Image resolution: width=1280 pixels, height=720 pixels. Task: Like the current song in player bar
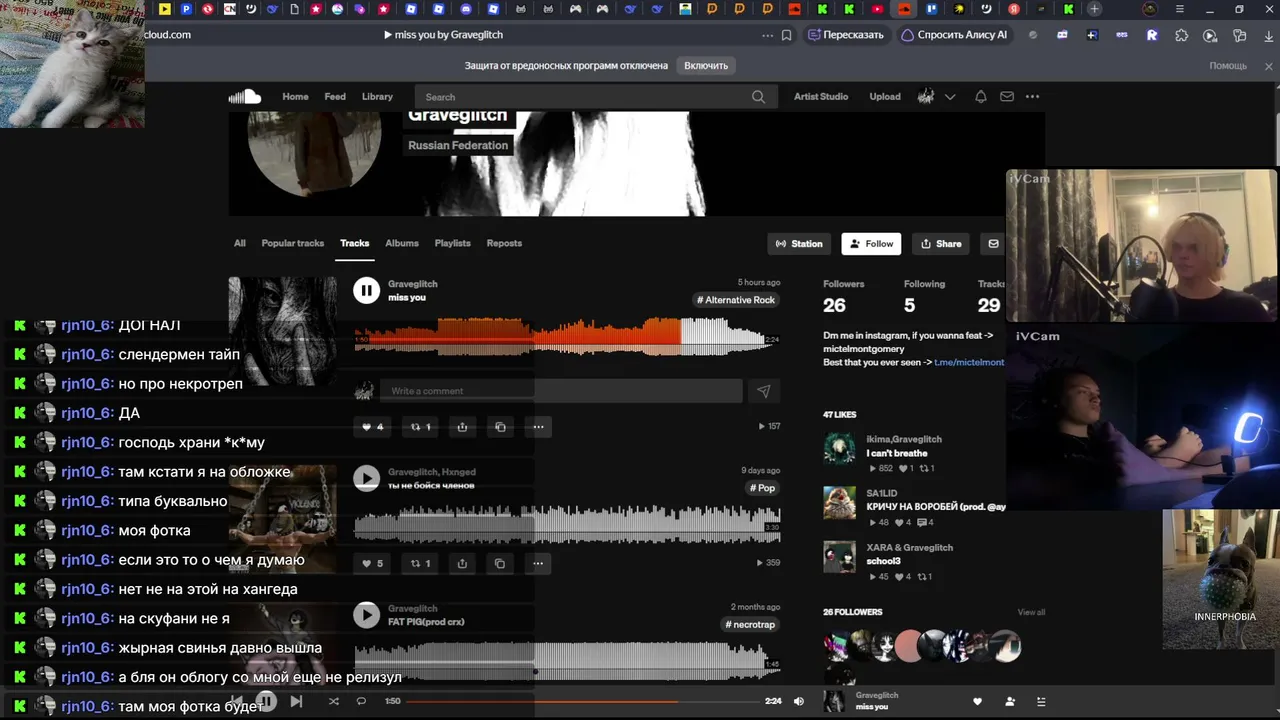pos(978,702)
